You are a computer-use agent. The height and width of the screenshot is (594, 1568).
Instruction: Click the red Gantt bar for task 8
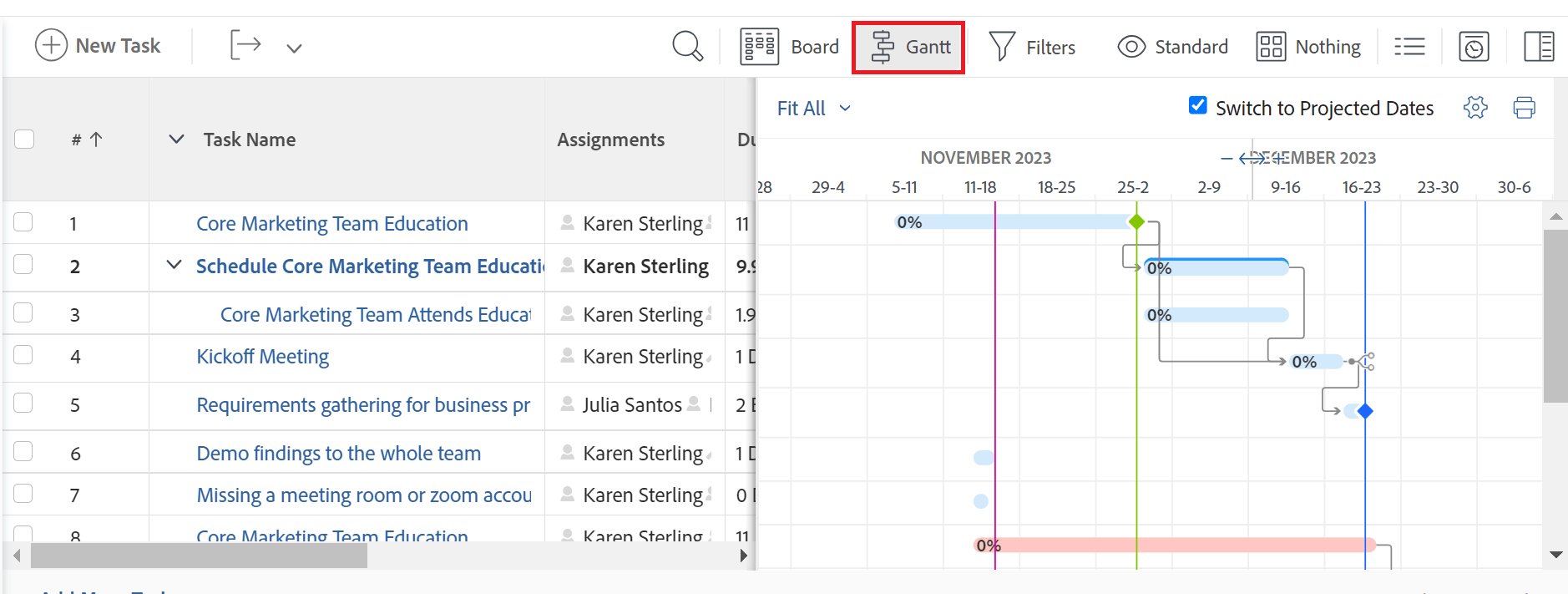pyautogui.click(x=1175, y=546)
